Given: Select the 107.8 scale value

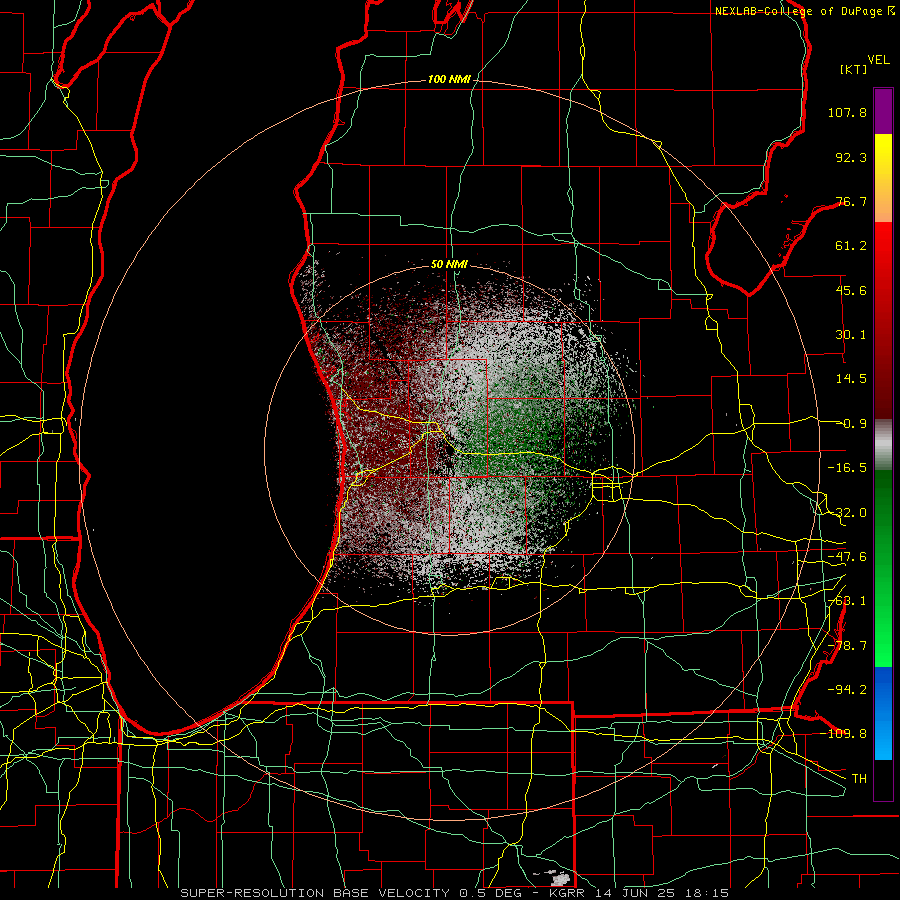Looking at the screenshot, I should 847,112.
